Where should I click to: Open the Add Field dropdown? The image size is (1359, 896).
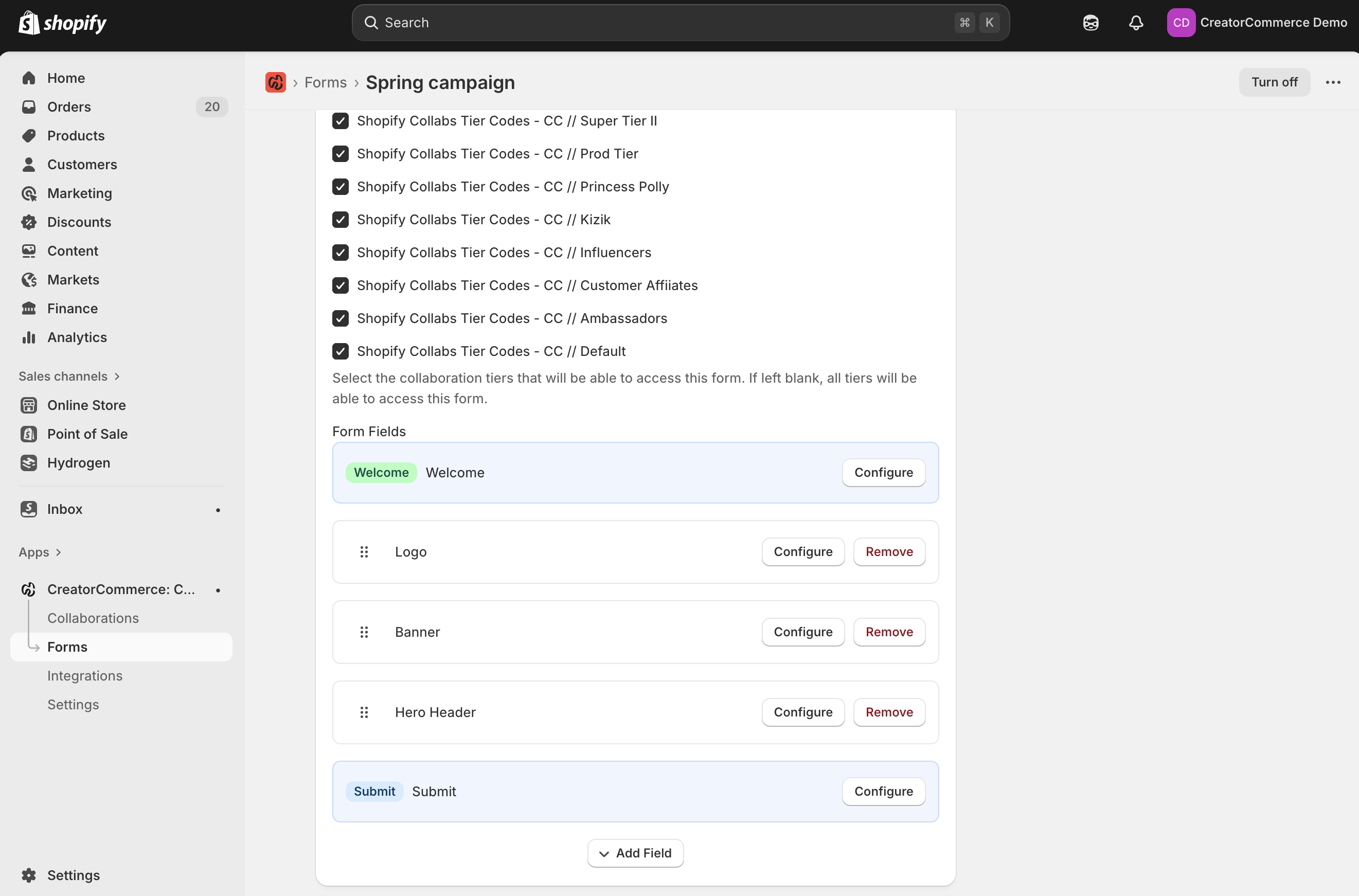[635, 853]
